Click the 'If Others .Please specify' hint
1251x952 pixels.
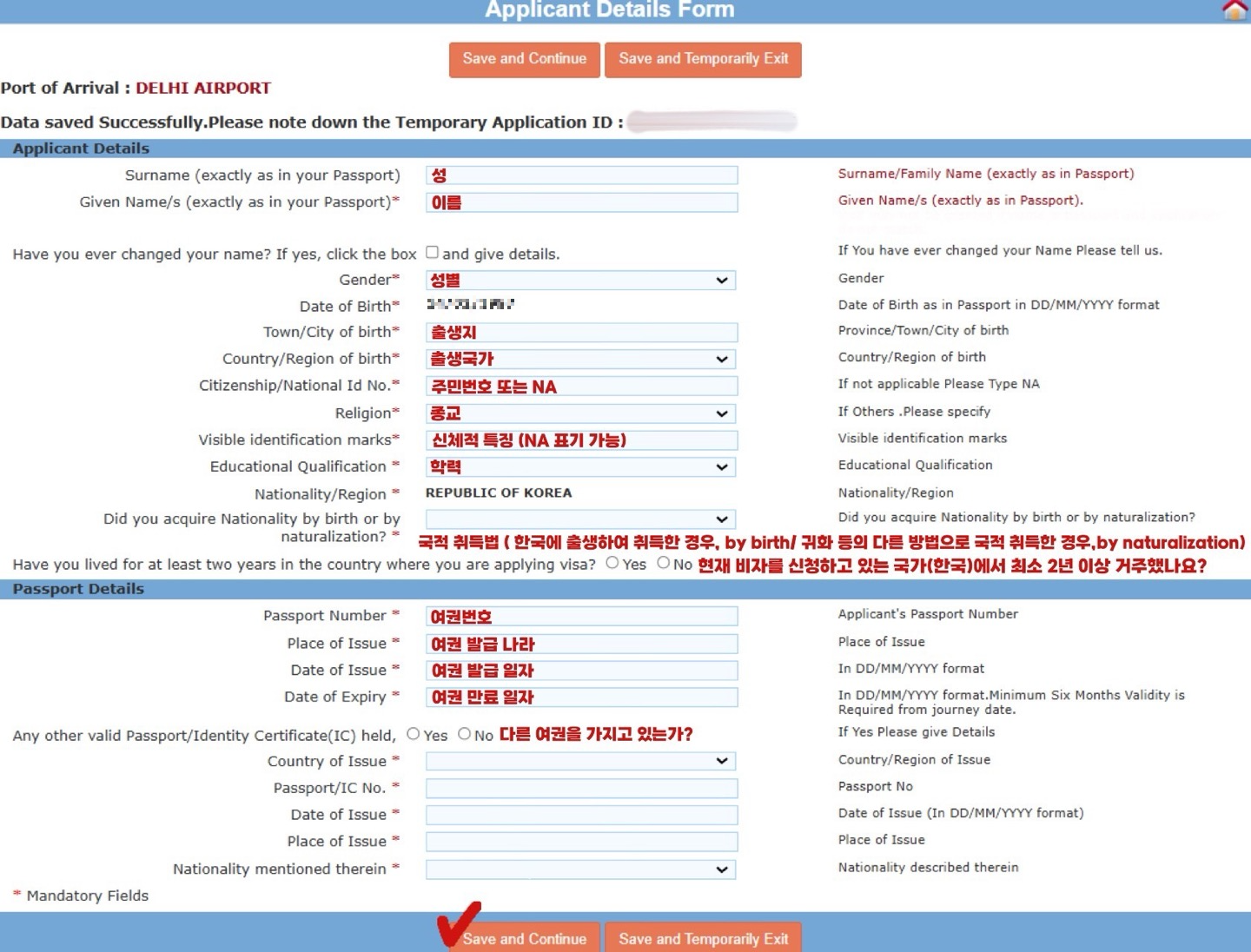914,412
